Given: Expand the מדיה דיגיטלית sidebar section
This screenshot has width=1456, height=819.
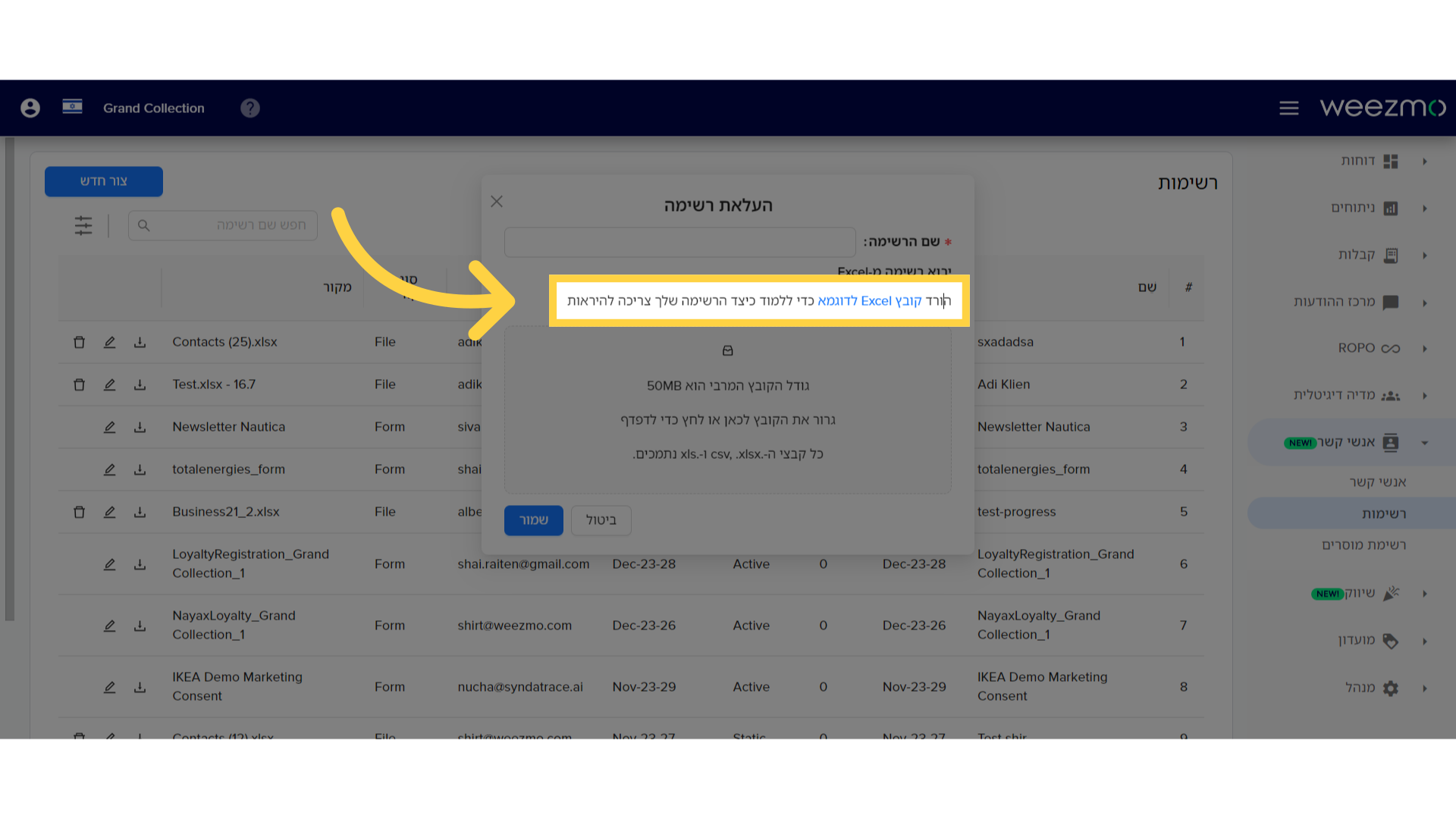Looking at the screenshot, I should click(1425, 395).
